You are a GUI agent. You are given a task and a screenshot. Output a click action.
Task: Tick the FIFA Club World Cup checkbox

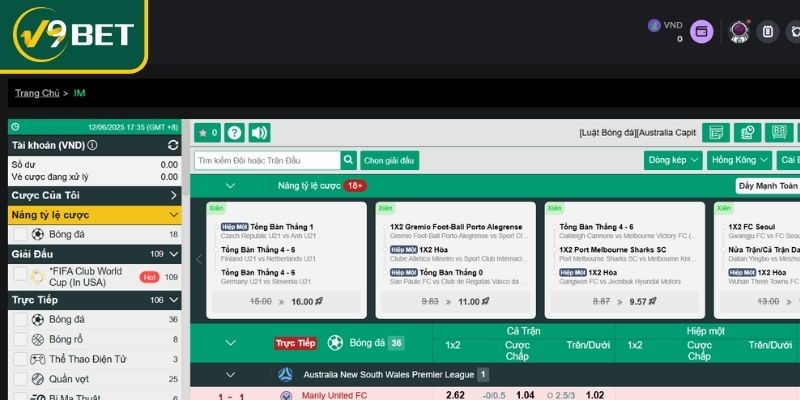click(20, 277)
